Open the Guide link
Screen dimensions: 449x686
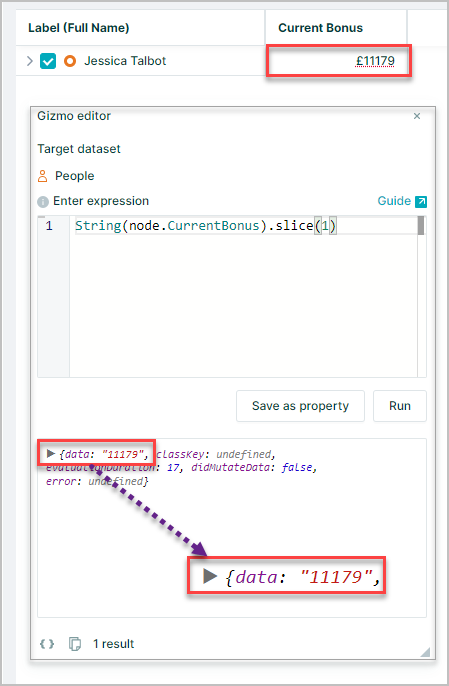coord(394,201)
